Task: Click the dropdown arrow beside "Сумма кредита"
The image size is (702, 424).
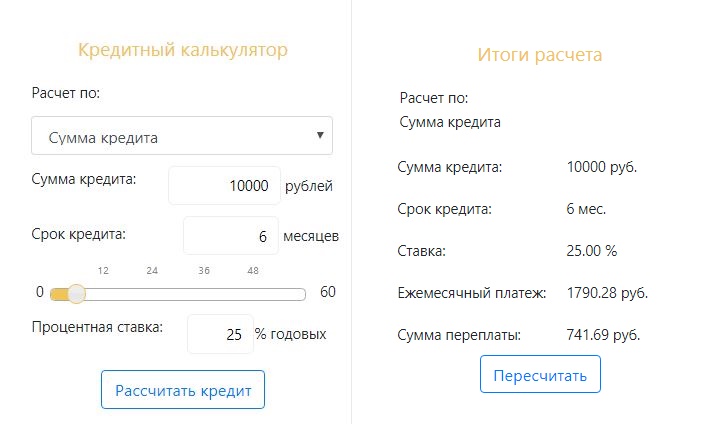Action: point(320,135)
